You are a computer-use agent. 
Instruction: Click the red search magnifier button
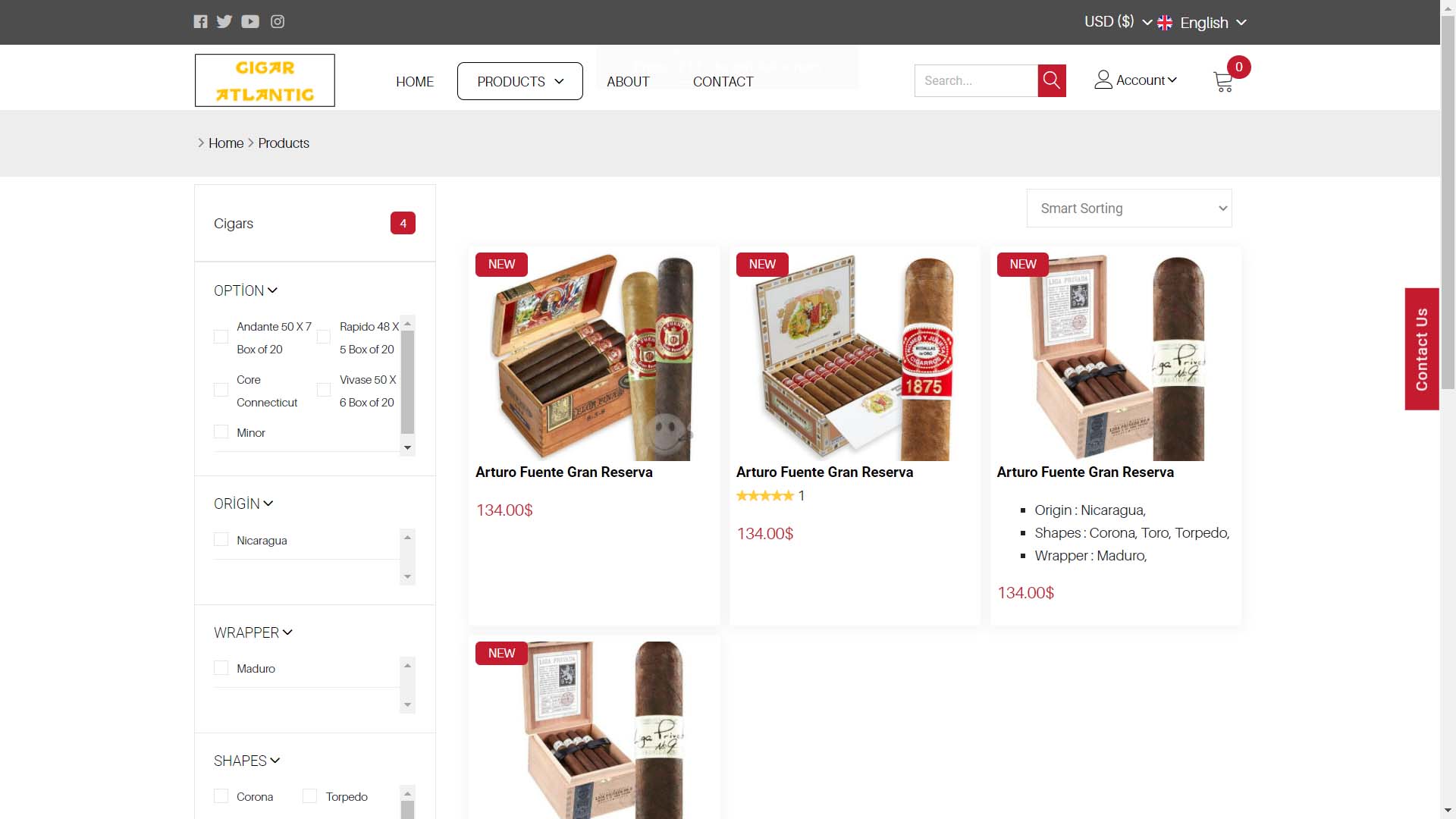click(1052, 80)
